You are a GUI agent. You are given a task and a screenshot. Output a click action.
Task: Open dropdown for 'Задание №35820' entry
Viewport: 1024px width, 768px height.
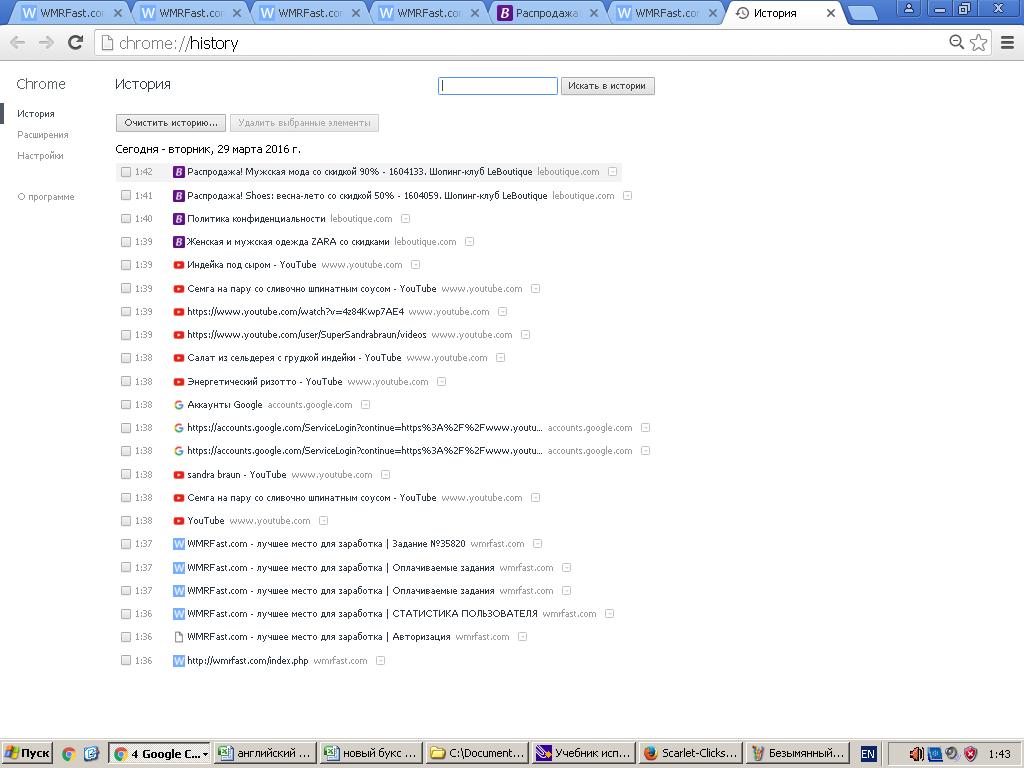click(x=537, y=544)
